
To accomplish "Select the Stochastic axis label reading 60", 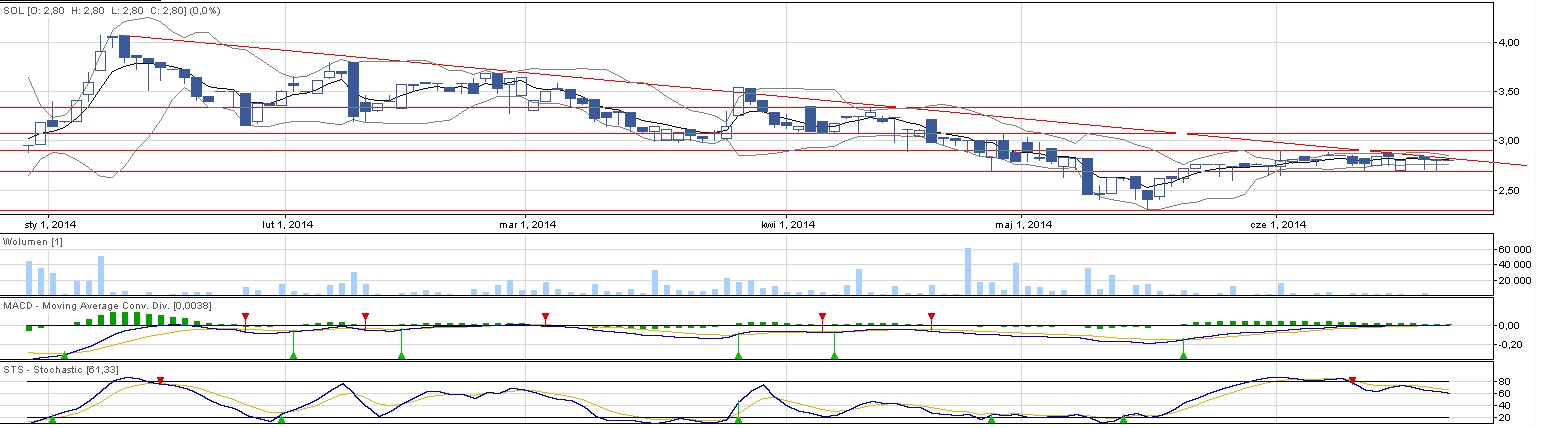I will pos(1502,394).
